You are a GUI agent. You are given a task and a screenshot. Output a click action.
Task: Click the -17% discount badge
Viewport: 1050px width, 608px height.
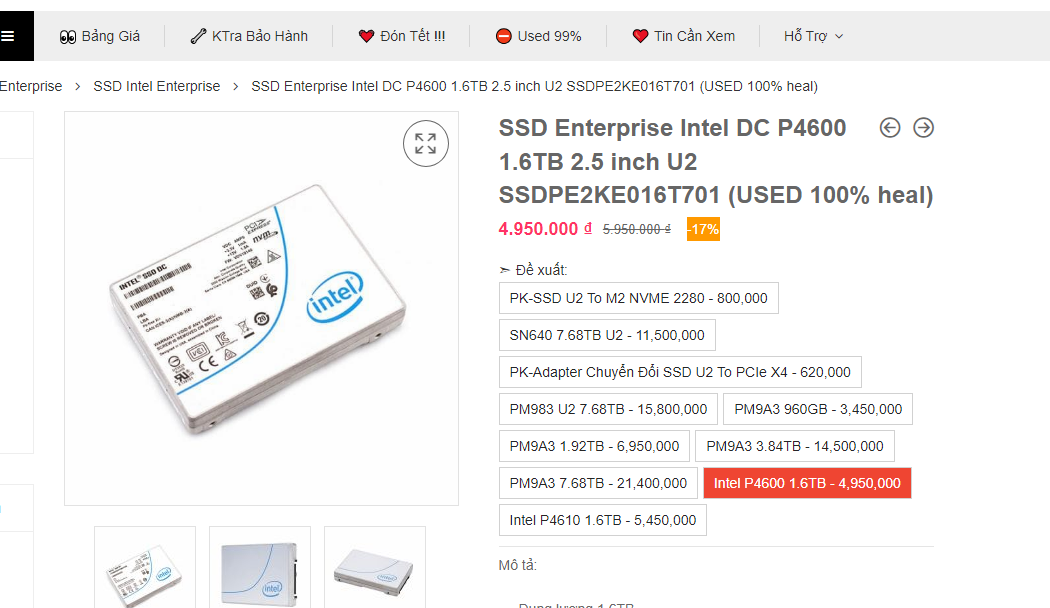tap(703, 229)
